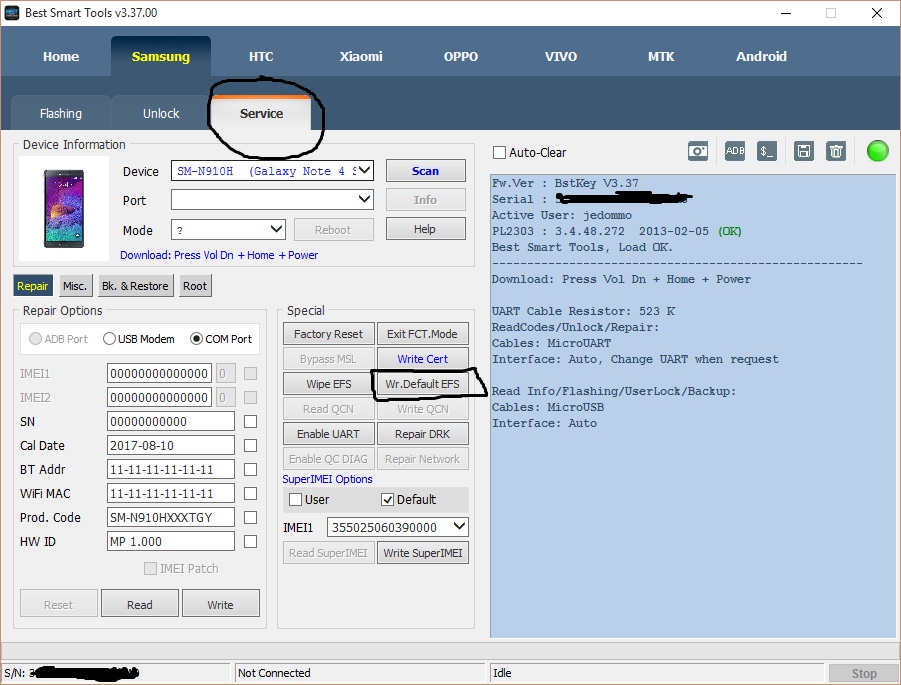Open the Root section

pyautogui.click(x=195, y=286)
